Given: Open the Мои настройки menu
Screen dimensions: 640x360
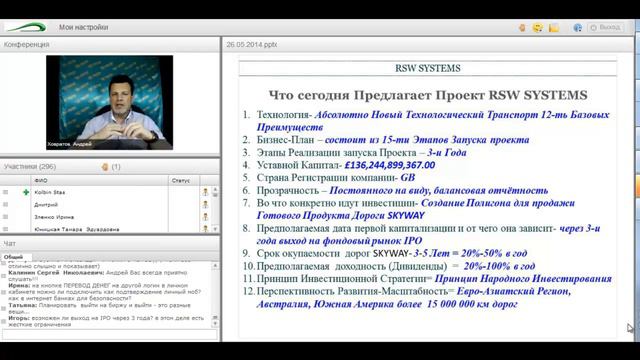Looking at the screenshot, I should pyautogui.click(x=83, y=27).
